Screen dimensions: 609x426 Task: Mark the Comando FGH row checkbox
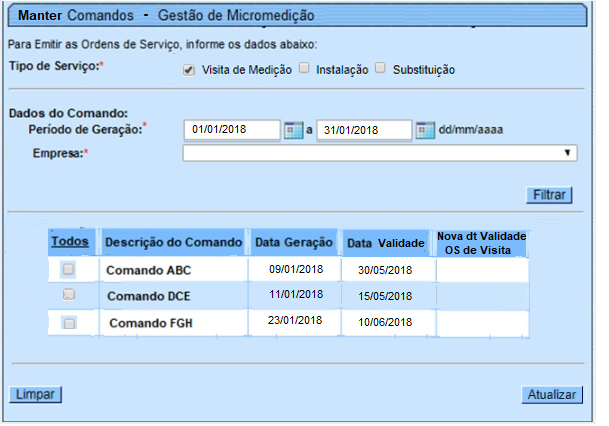[69, 323]
